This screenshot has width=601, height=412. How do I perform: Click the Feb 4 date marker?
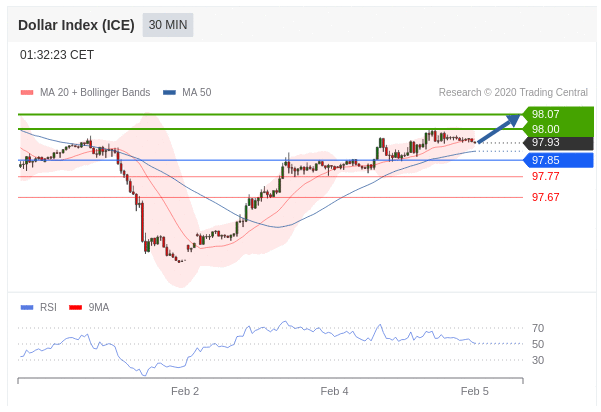(x=335, y=391)
